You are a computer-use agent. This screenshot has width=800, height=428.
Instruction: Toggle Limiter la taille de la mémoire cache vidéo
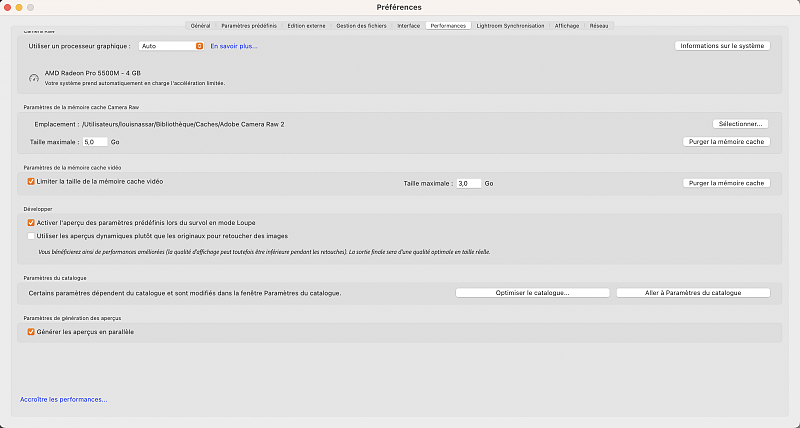(x=31, y=182)
